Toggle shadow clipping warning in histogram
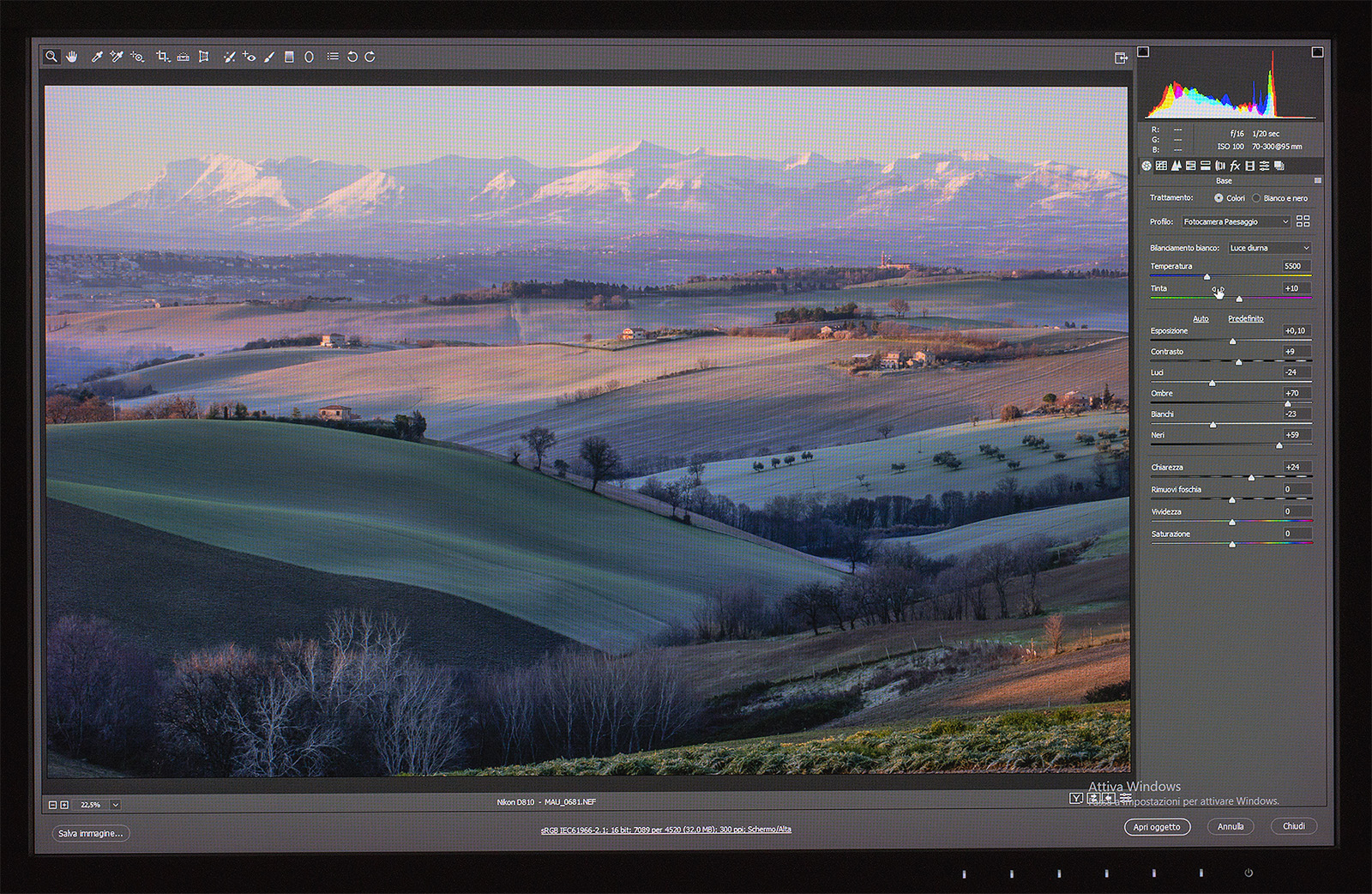 [x=1143, y=52]
